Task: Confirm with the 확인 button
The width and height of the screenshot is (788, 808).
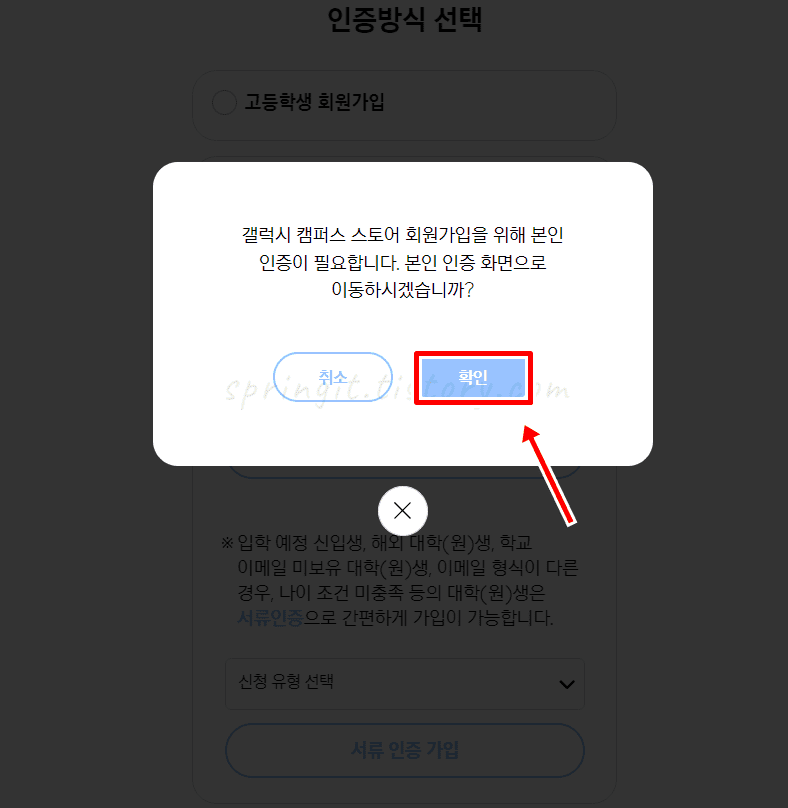Action: tap(473, 378)
